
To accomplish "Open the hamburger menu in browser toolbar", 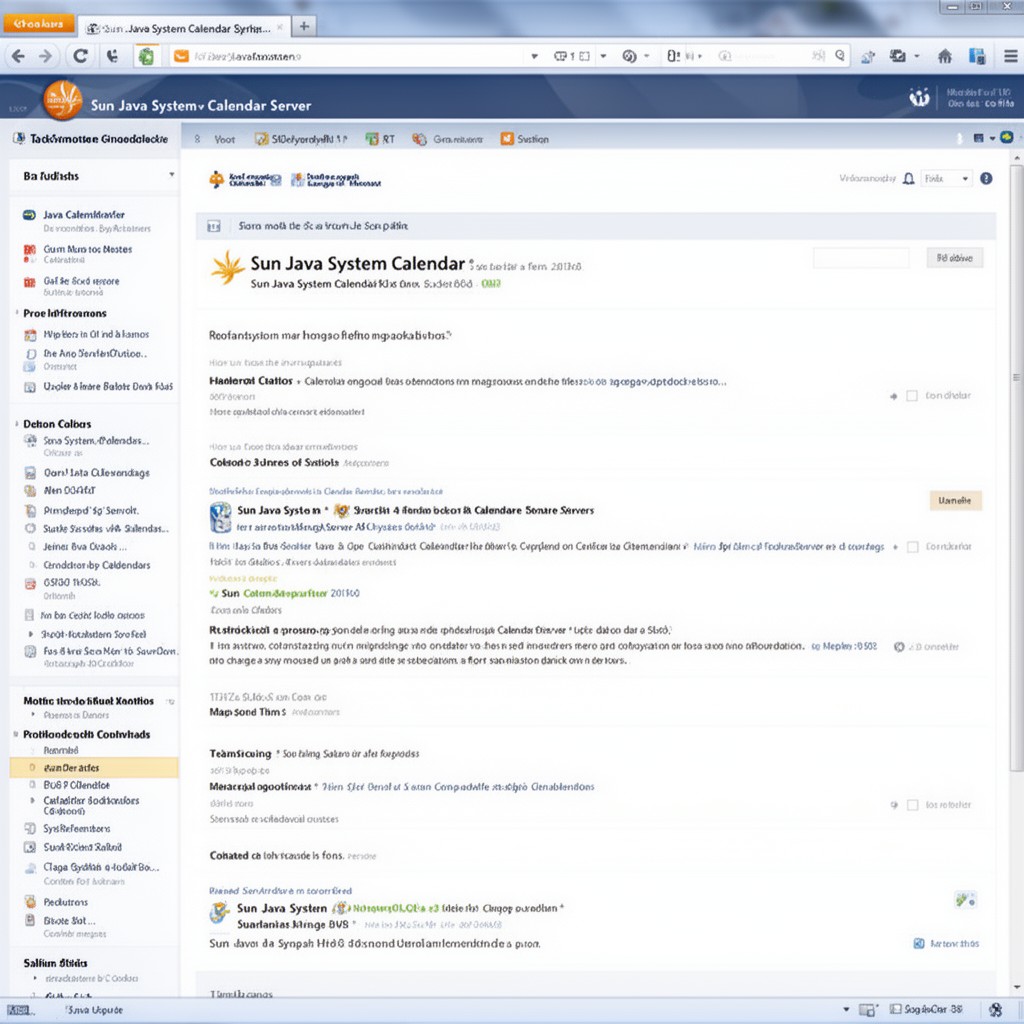I will pos(1010,56).
